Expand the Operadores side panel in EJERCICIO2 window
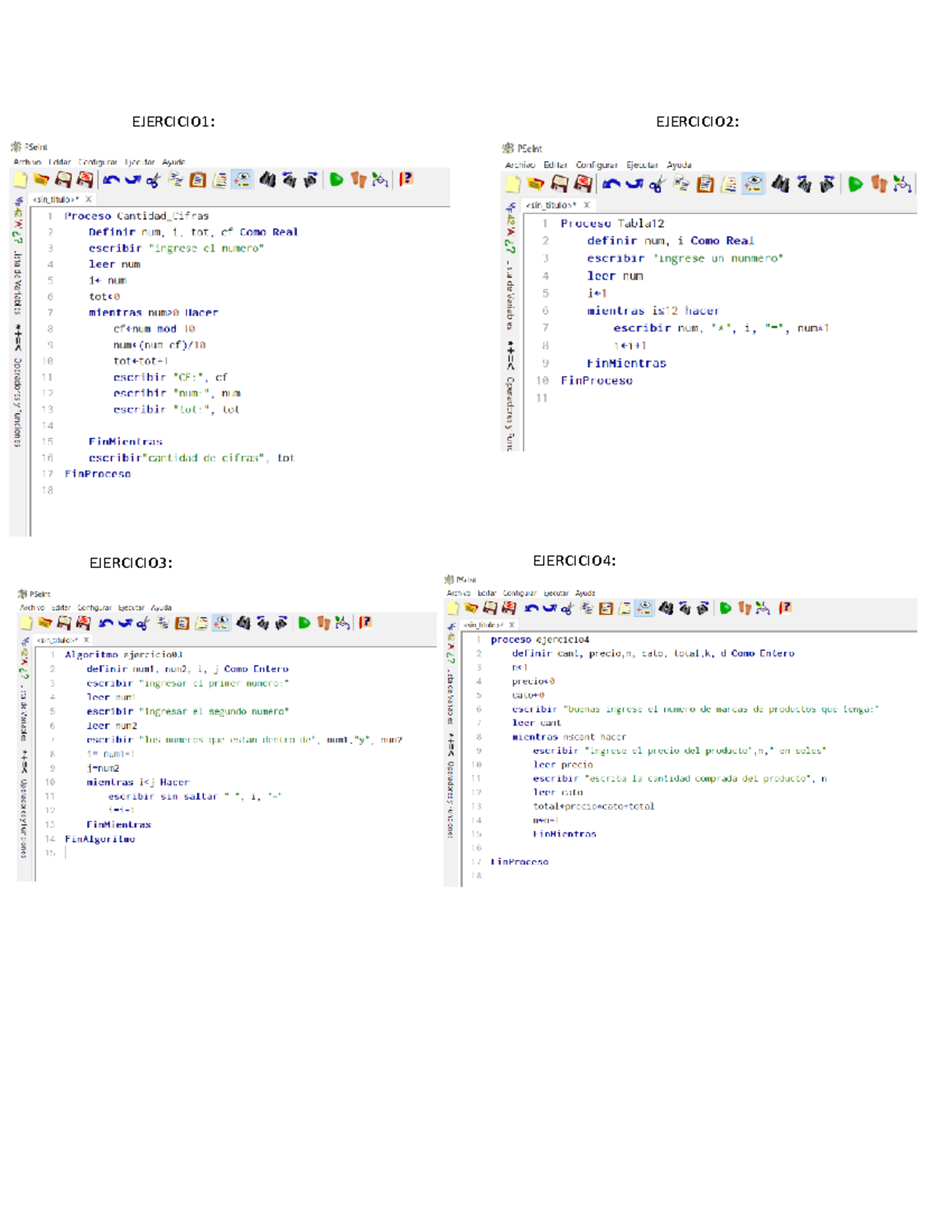The width and height of the screenshot is (952, 1232). point(509,413)
